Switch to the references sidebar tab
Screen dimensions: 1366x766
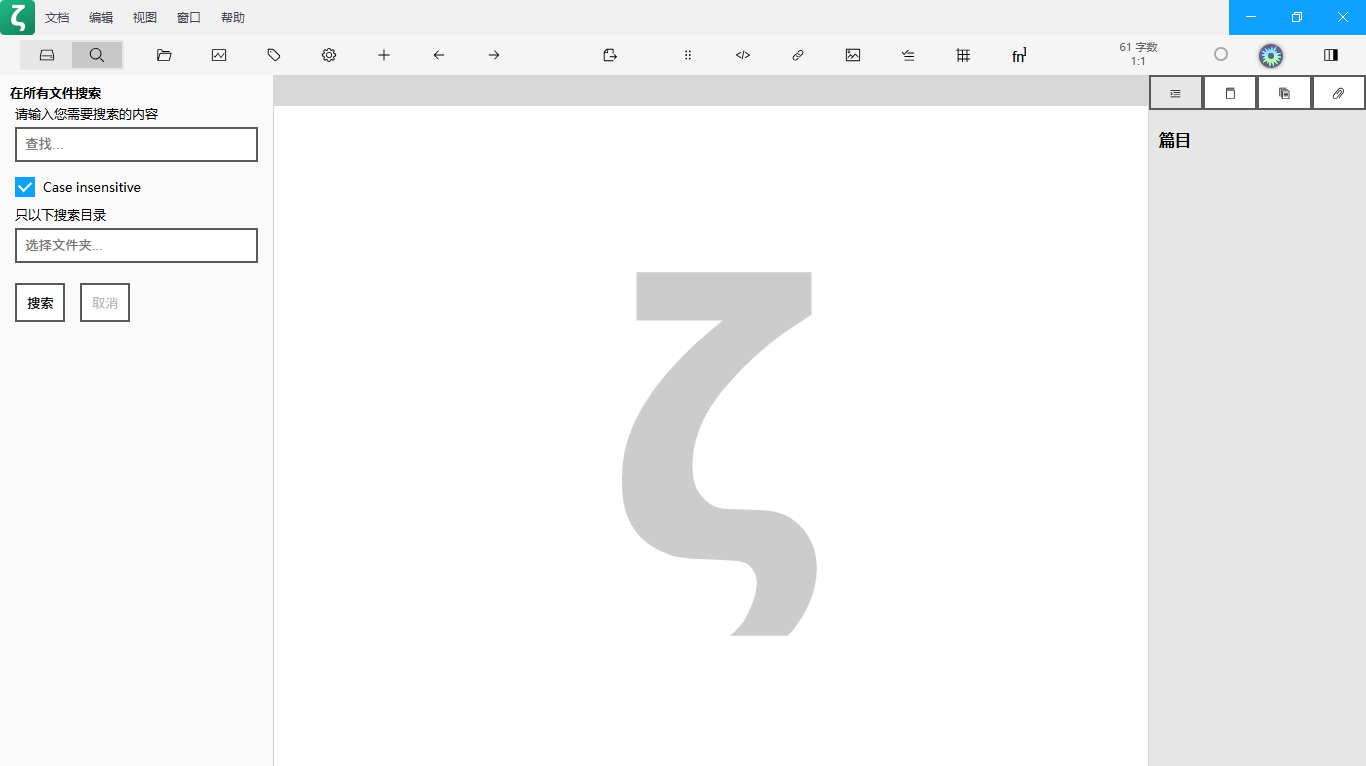pos(1230,93)
